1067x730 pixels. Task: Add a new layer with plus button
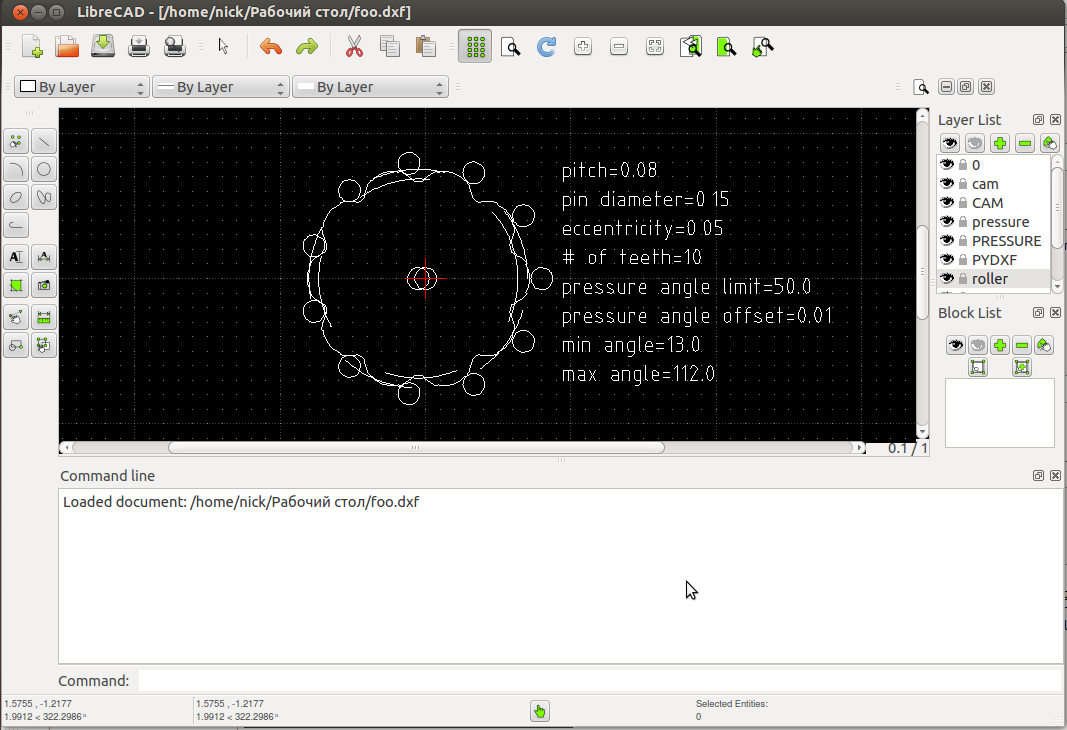tap(1000, 143)
